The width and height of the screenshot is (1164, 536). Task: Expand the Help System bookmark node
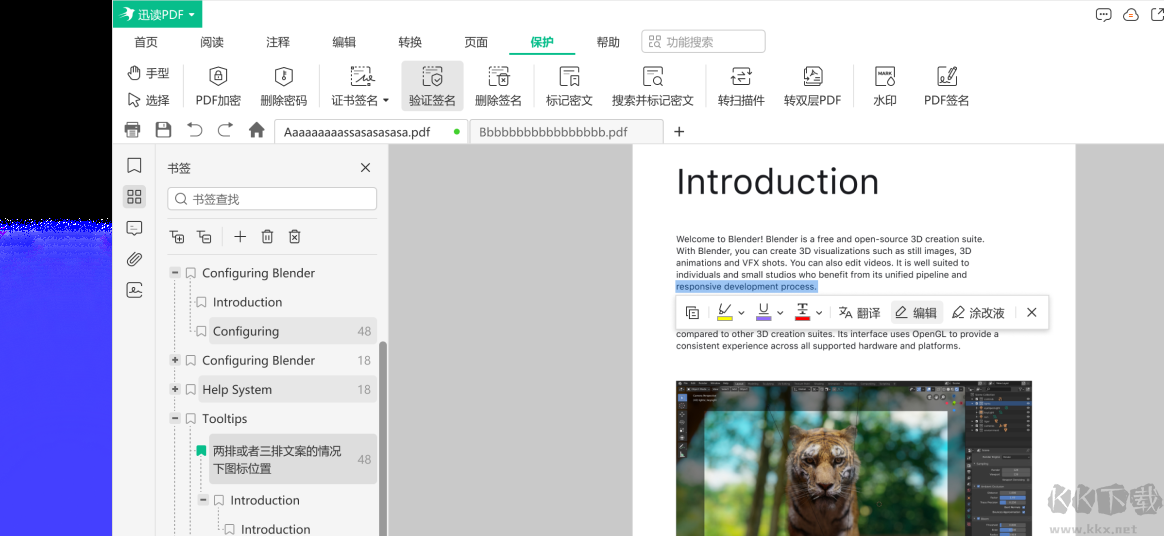point(175,389)
